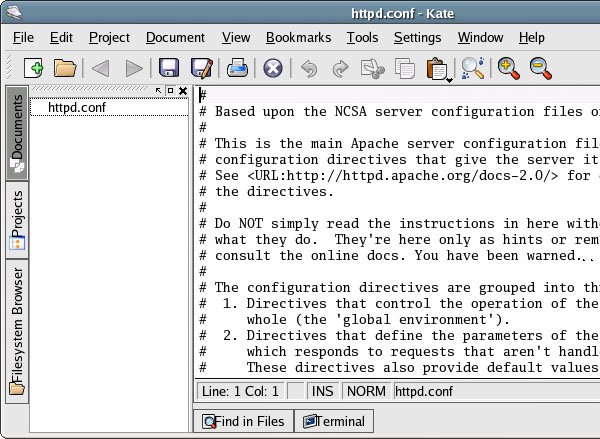The width and height of the screenshot is (600, 439).
Task: Click the Find magnifier icon
Action: (472, 68)
